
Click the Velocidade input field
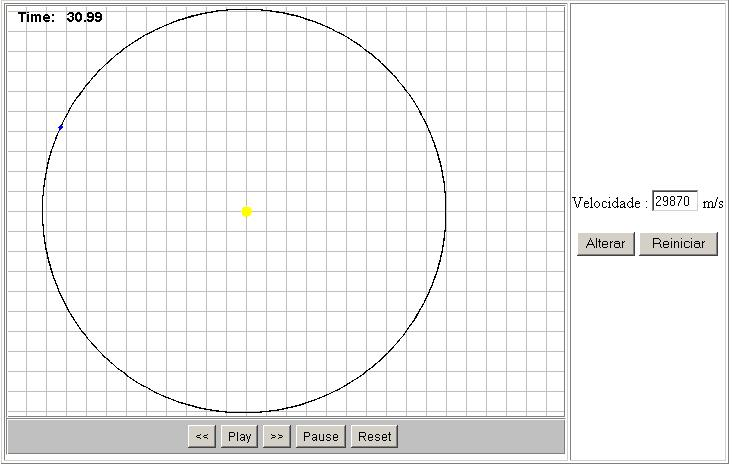675,201
